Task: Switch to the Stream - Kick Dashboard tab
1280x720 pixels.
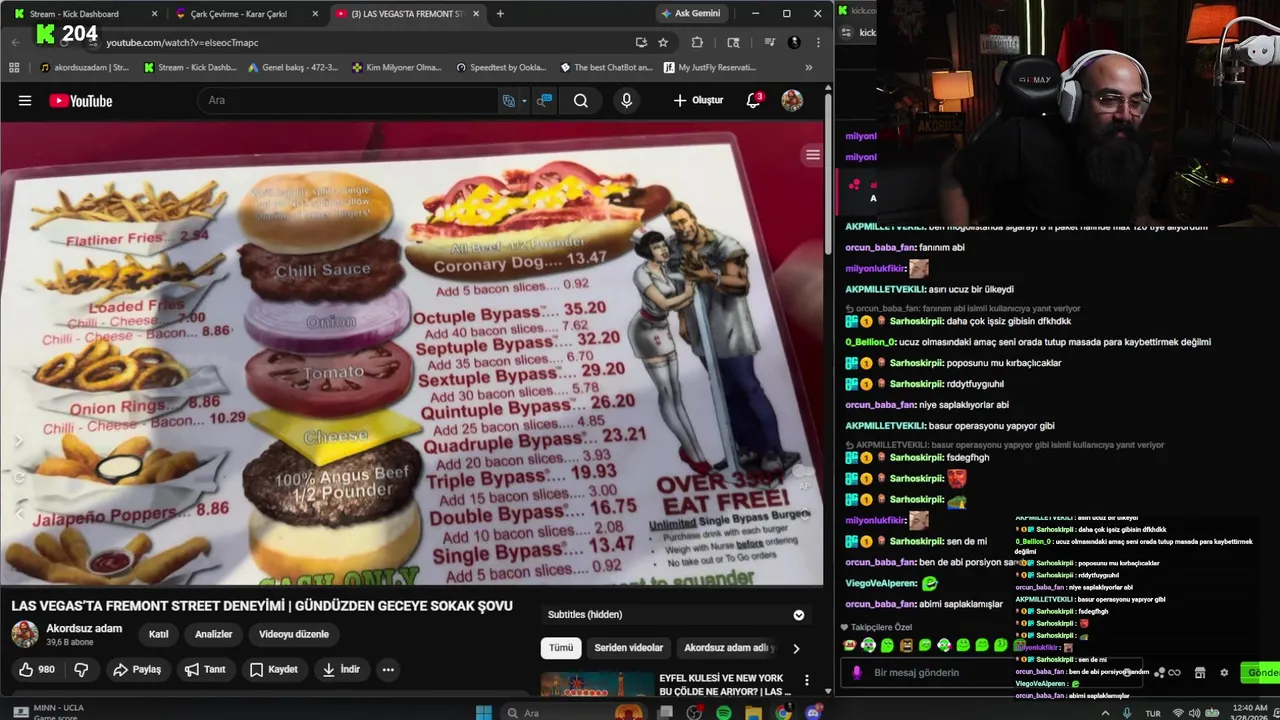Action: click(x=84, y=14)
